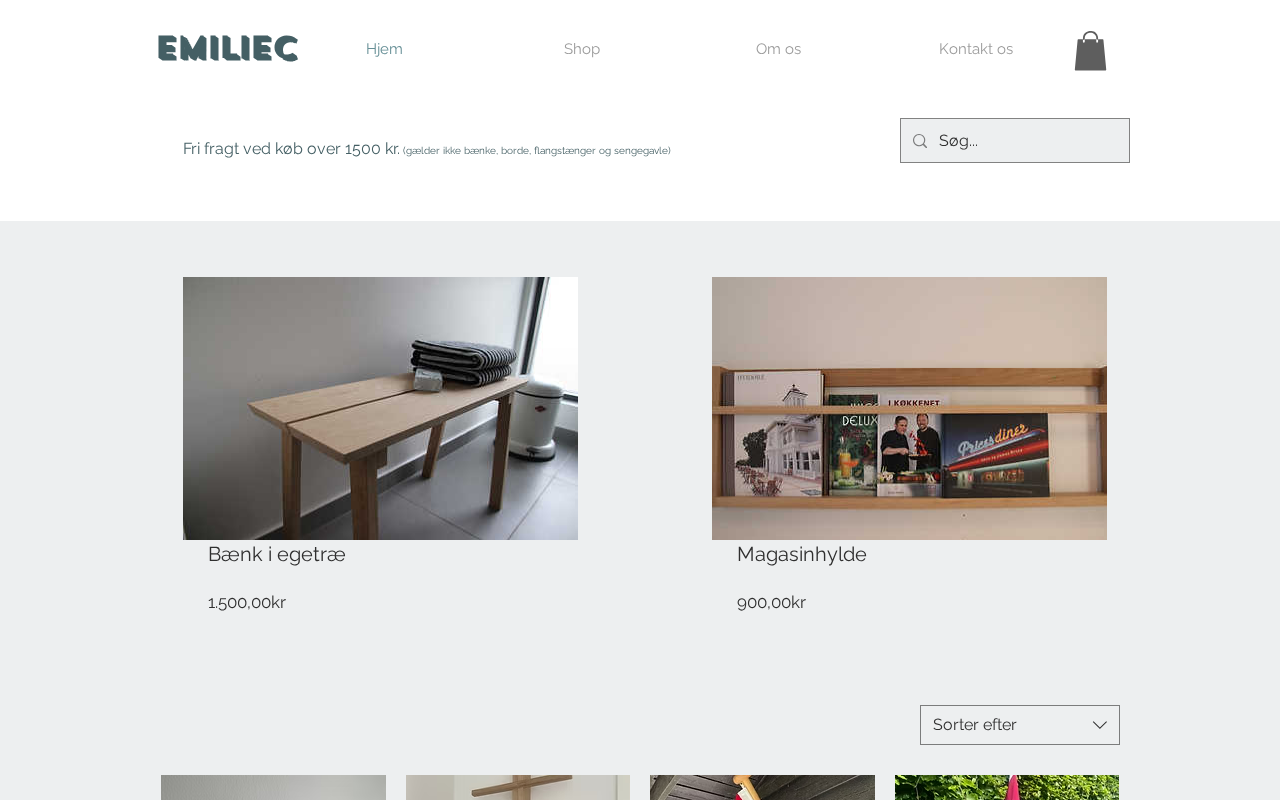Open the green foliage product thumbnail

click(x=1007, y=788)
